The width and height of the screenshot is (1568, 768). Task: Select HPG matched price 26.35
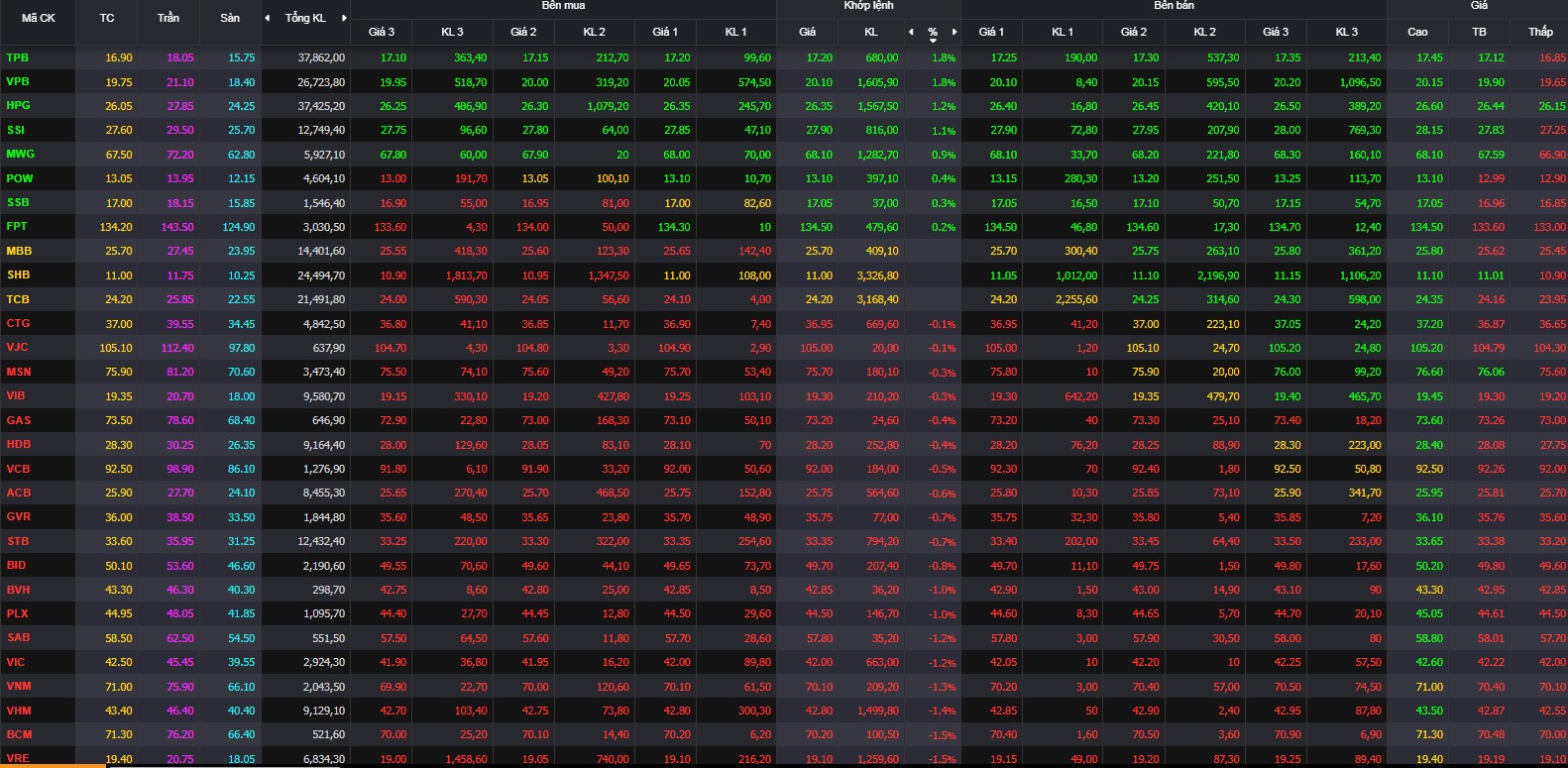(x=819, y=106)
